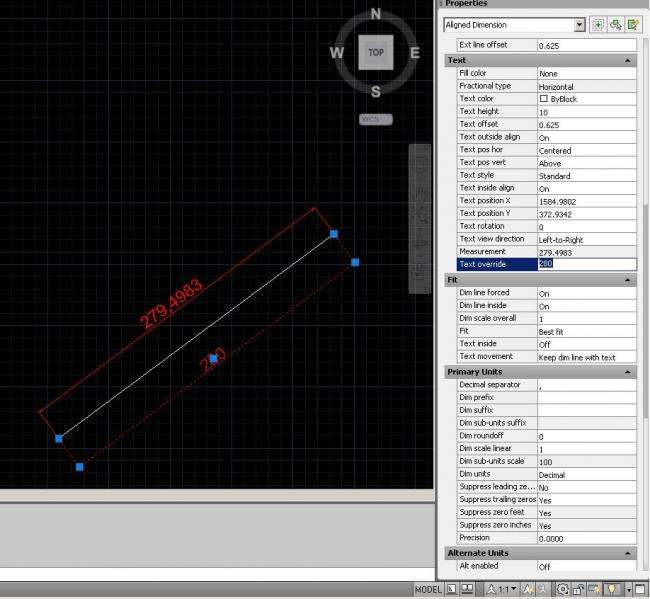Collapse the Fit section header
Viewport: 650px width, 599px height.
point(628,281)
